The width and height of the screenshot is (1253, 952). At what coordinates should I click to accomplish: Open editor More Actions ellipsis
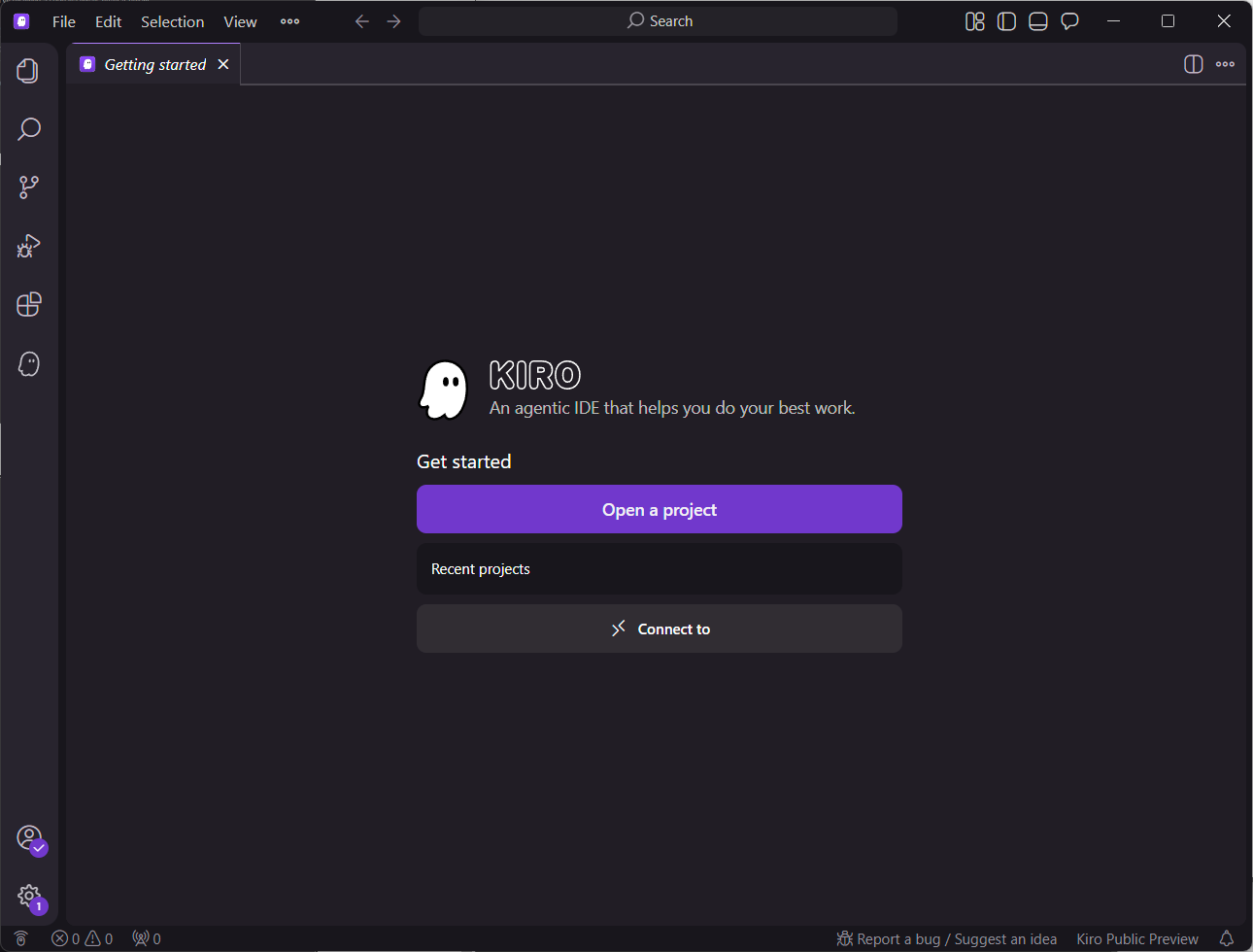coord(1225,64)
